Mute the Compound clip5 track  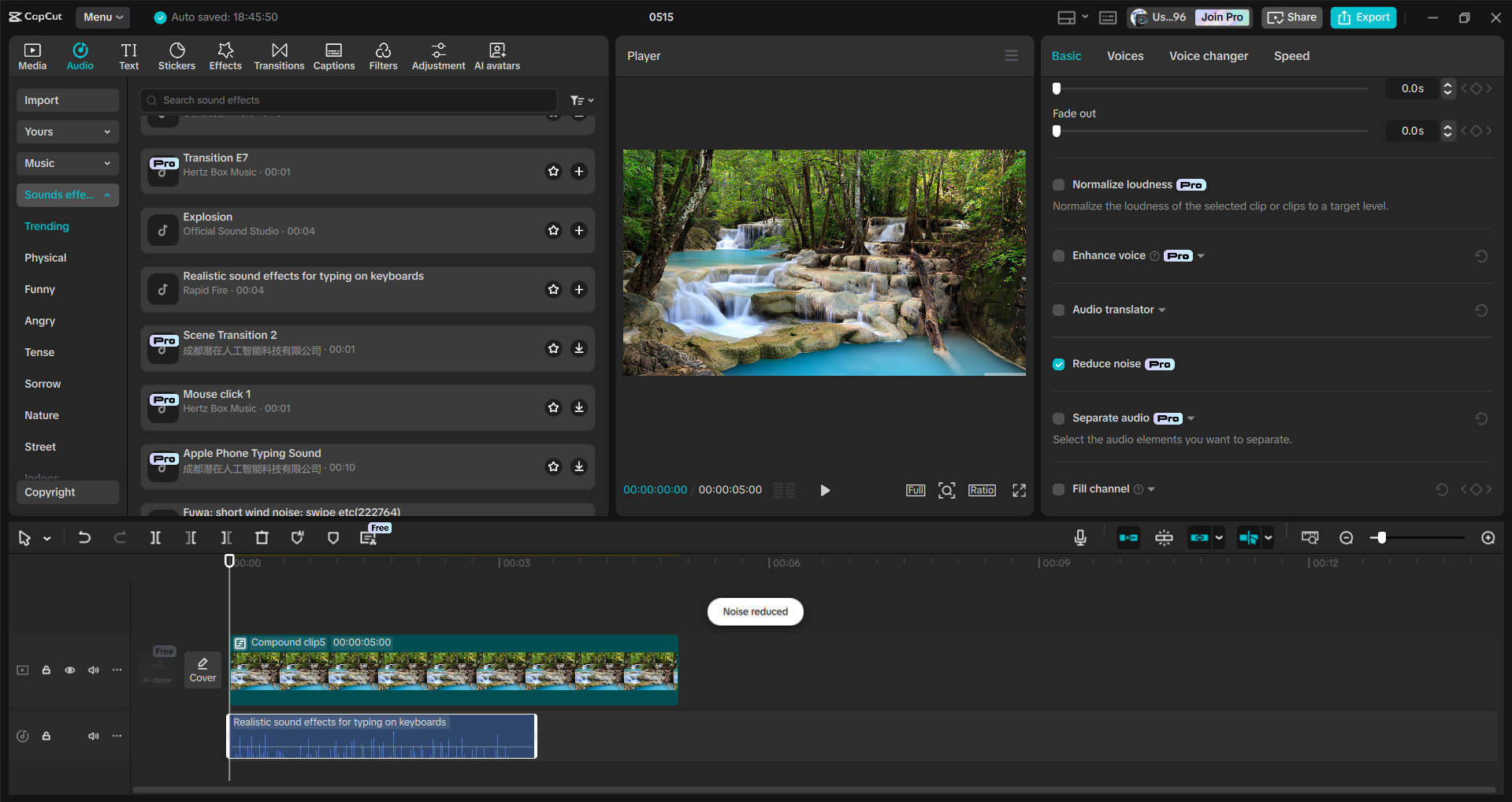coord(94,670)
